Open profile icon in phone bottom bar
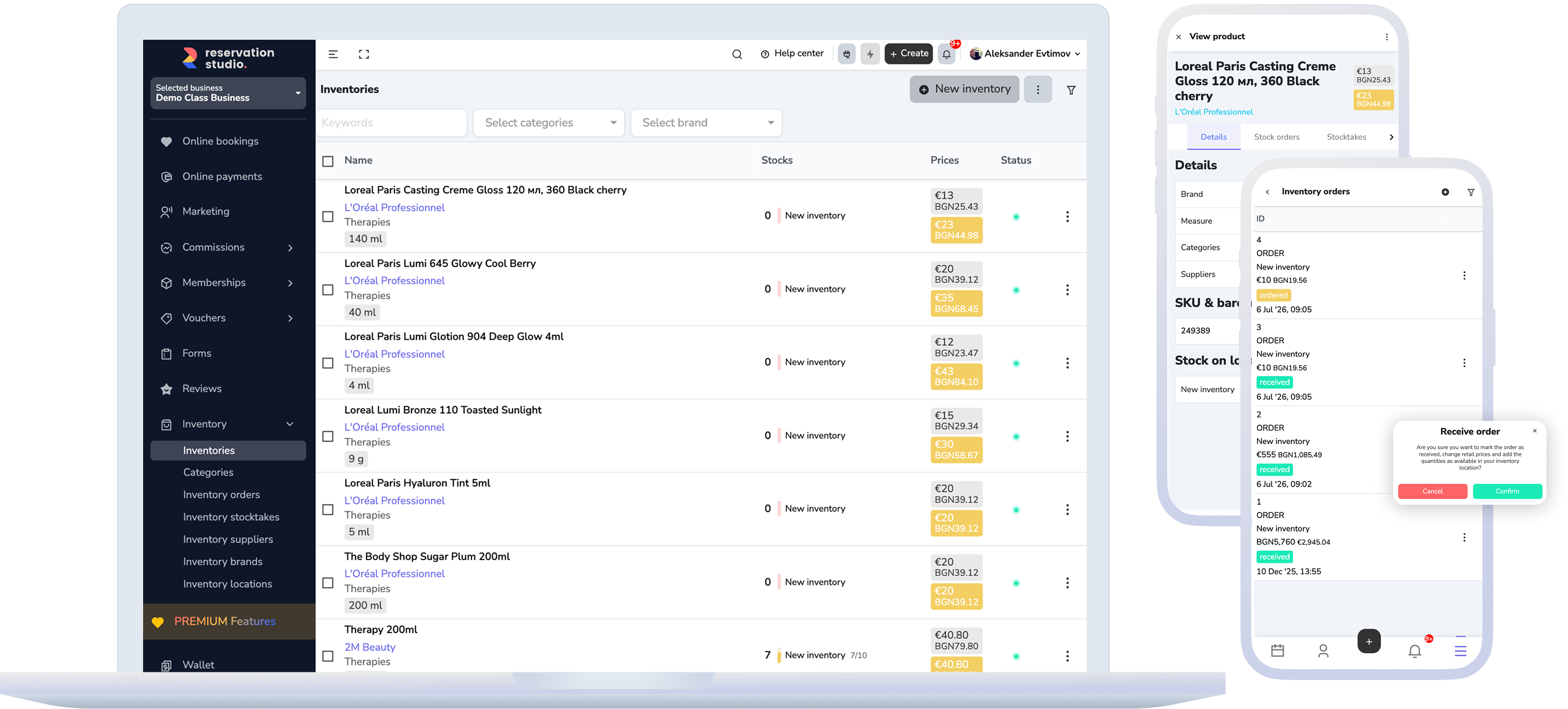The height and width of the screenshot is (709, 1568). pos(1323,650)
